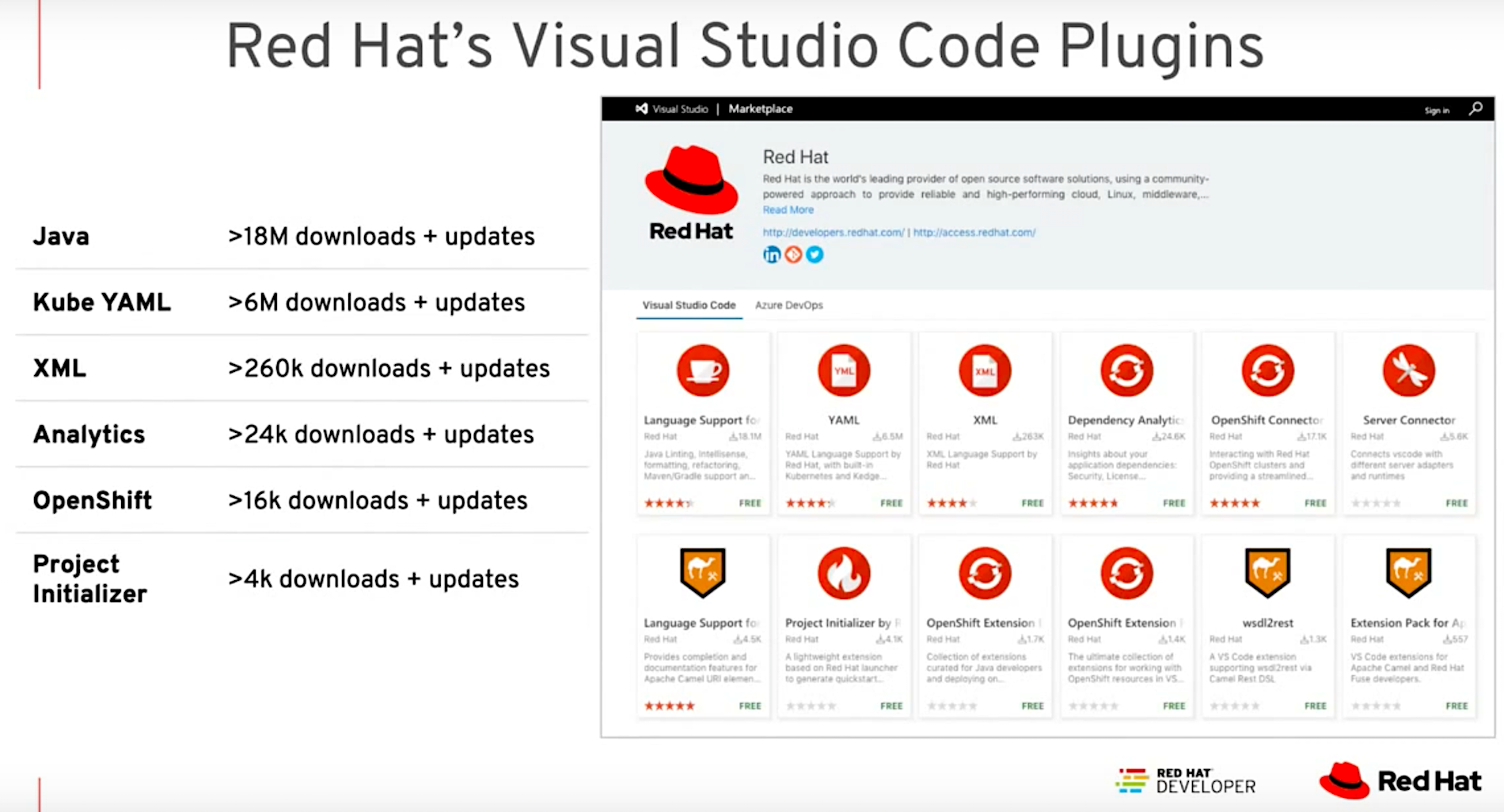Open the YAML extension icon
This screenshot has height=812, width=1504.
point(844,370)
